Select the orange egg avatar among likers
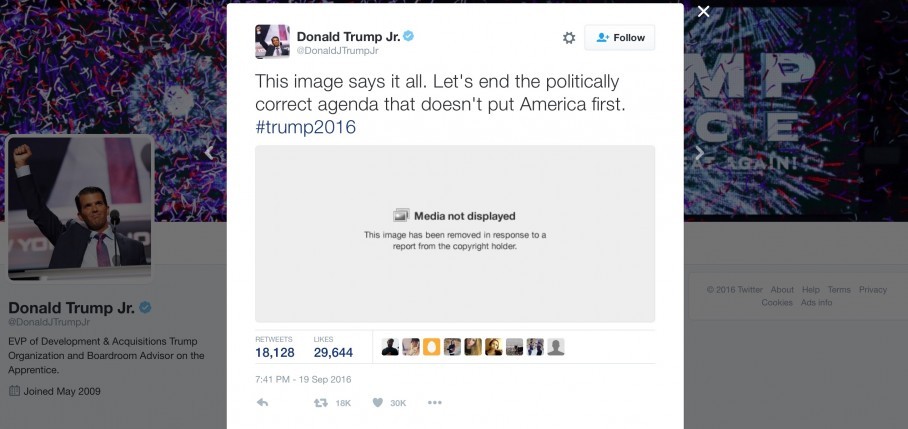 coord(431,347)
